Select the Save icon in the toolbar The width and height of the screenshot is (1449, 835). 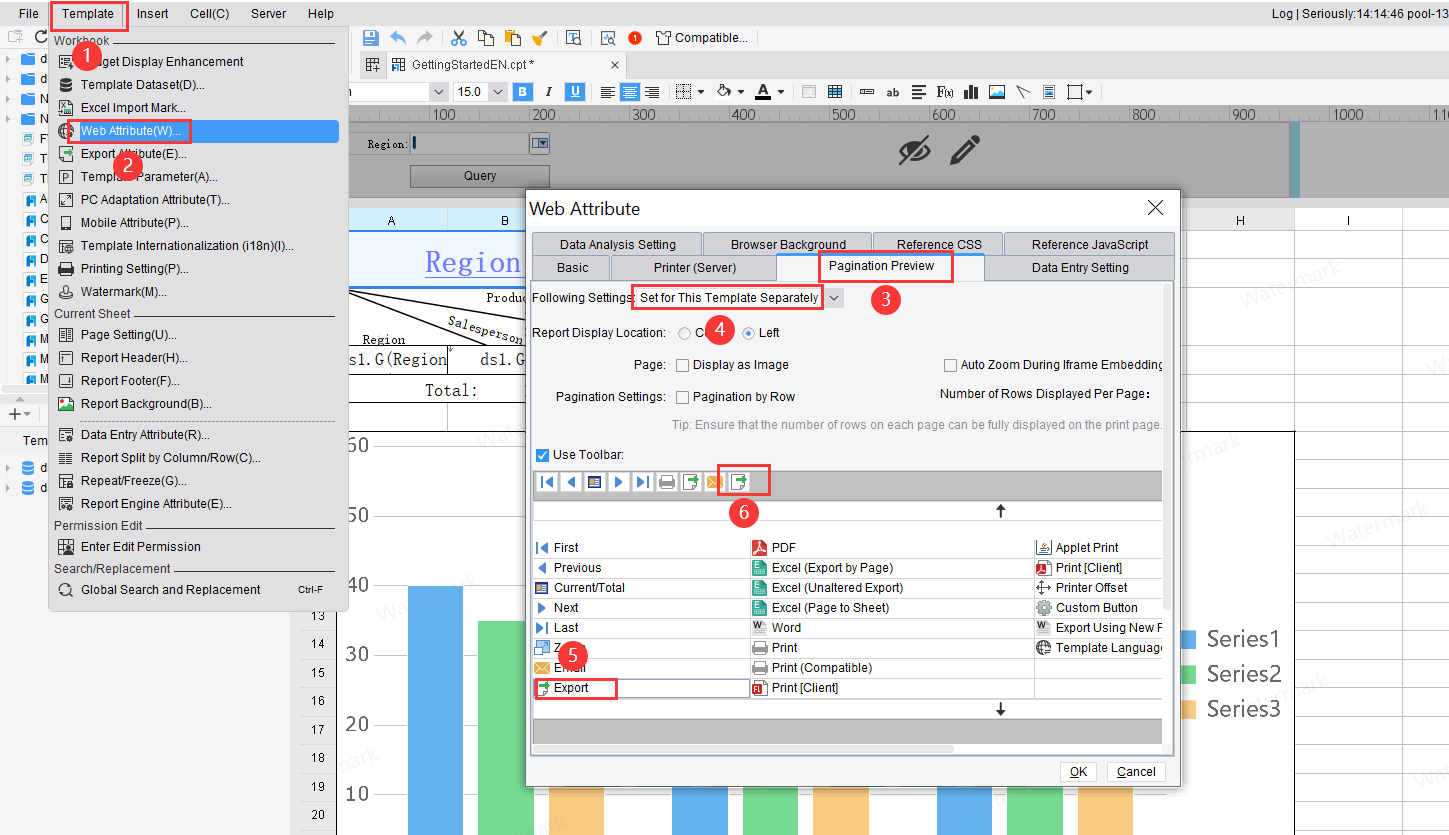(x=371, y=37)
